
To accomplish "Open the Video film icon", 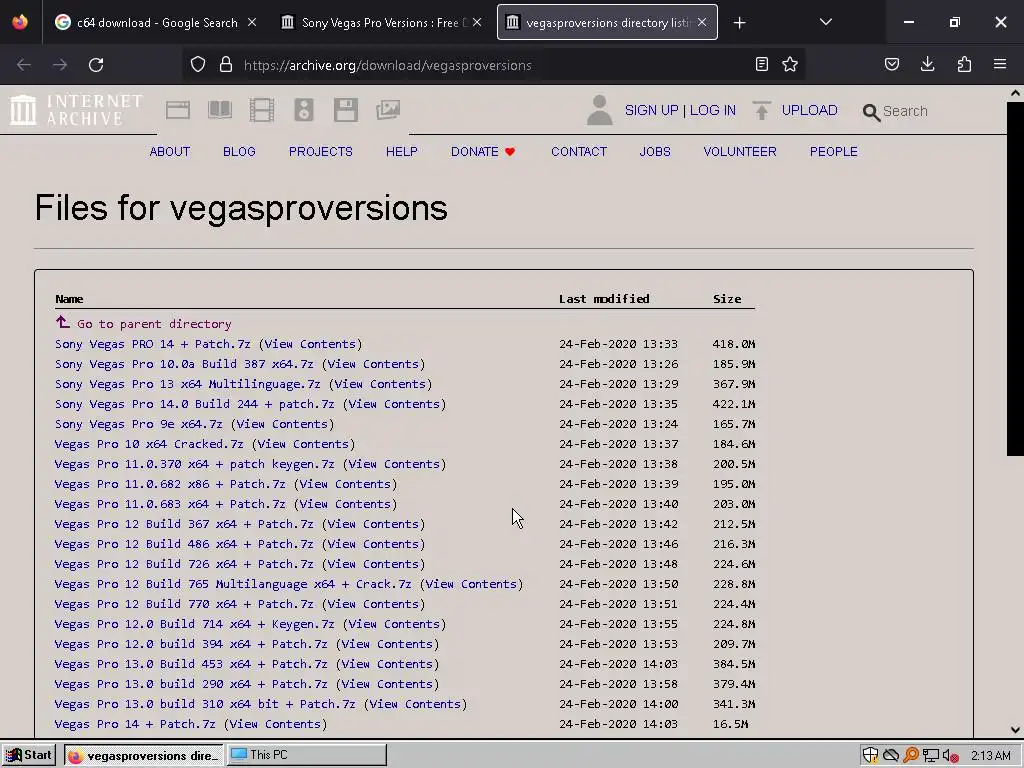I will 262,110.
